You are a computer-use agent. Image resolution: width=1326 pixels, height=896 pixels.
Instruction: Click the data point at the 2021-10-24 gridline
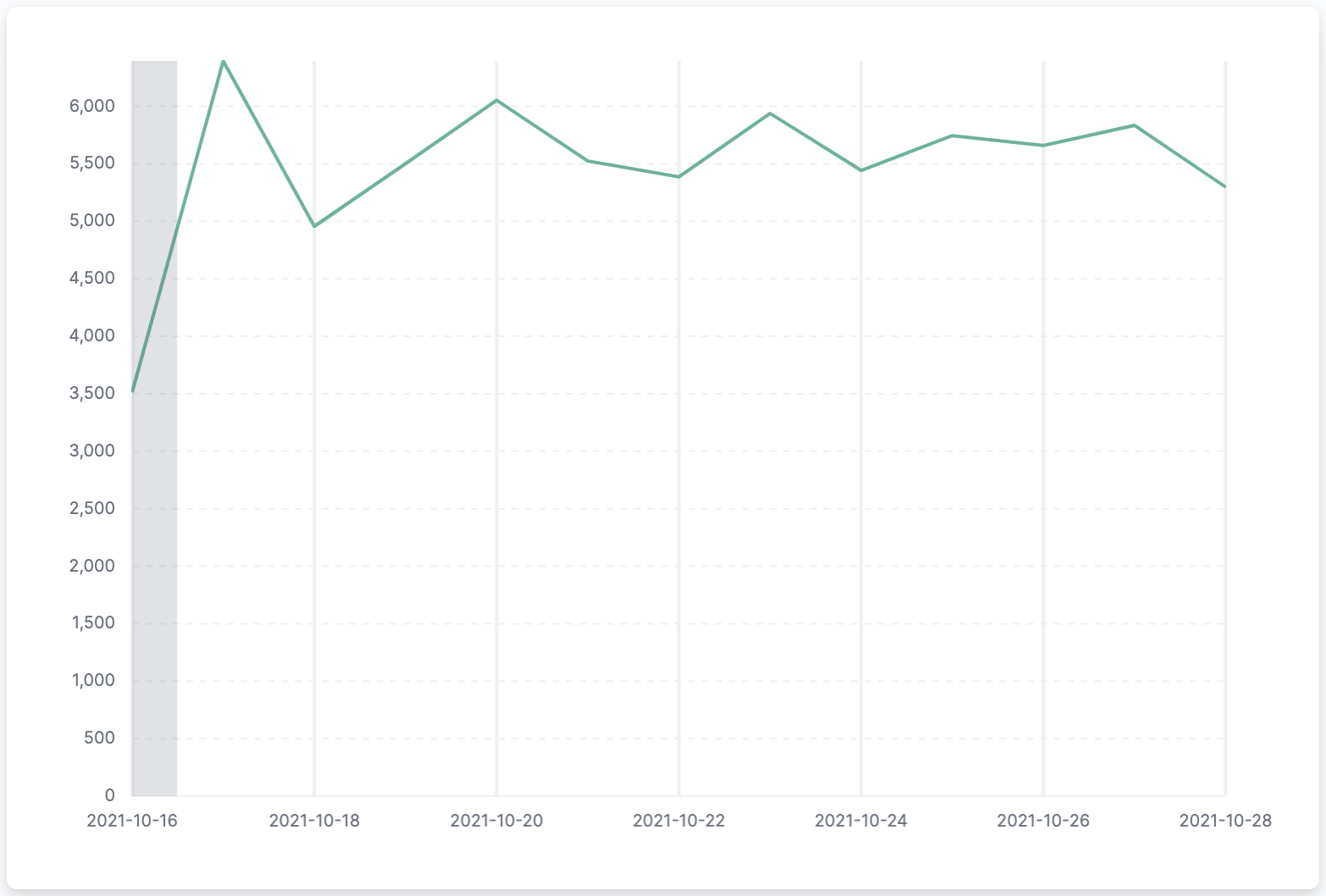click(x=861, y=170)
